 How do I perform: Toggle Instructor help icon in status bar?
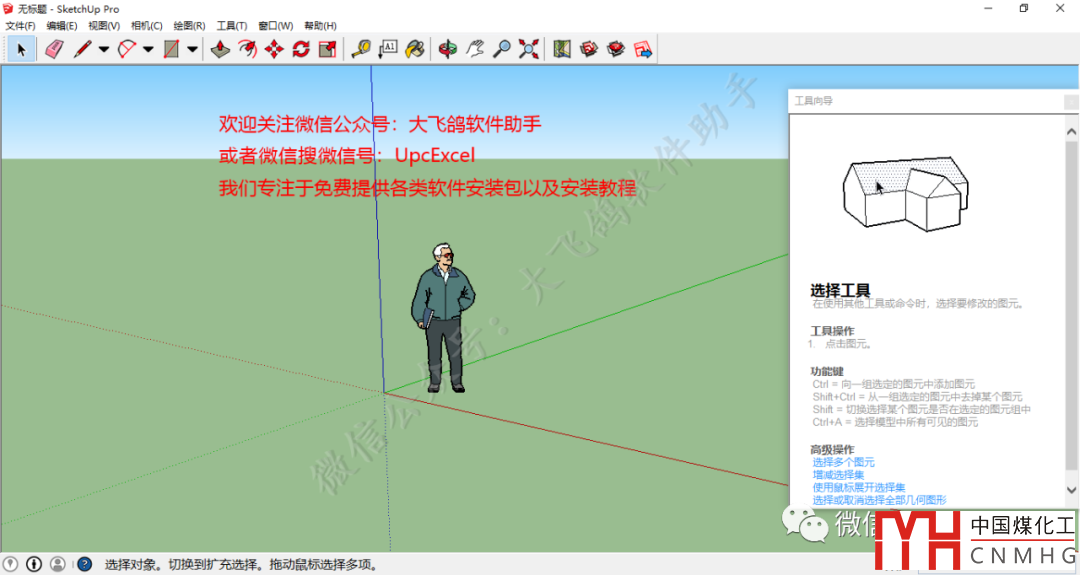(85, 564)
